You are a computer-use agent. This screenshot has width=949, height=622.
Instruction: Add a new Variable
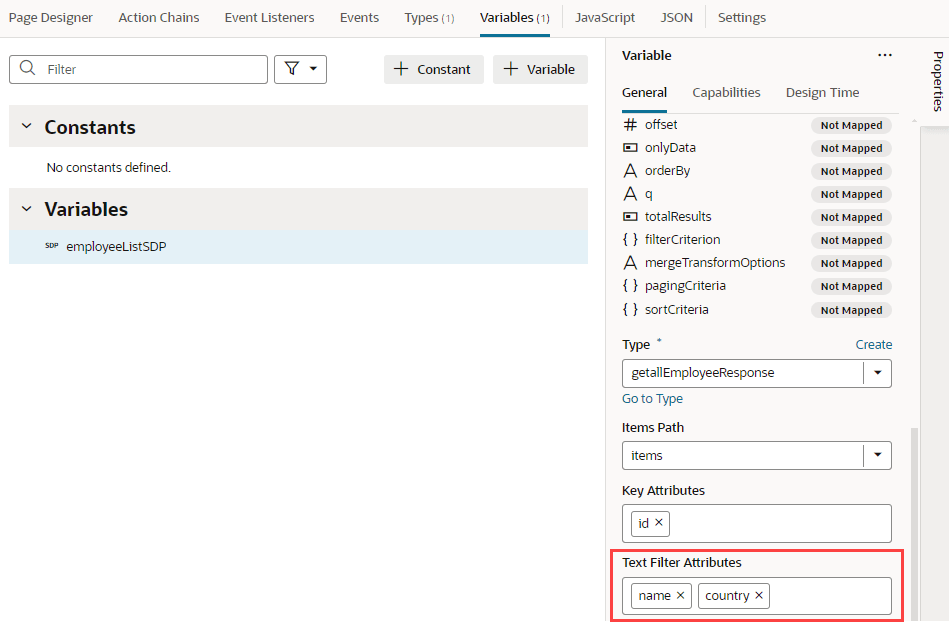(540, 69)
